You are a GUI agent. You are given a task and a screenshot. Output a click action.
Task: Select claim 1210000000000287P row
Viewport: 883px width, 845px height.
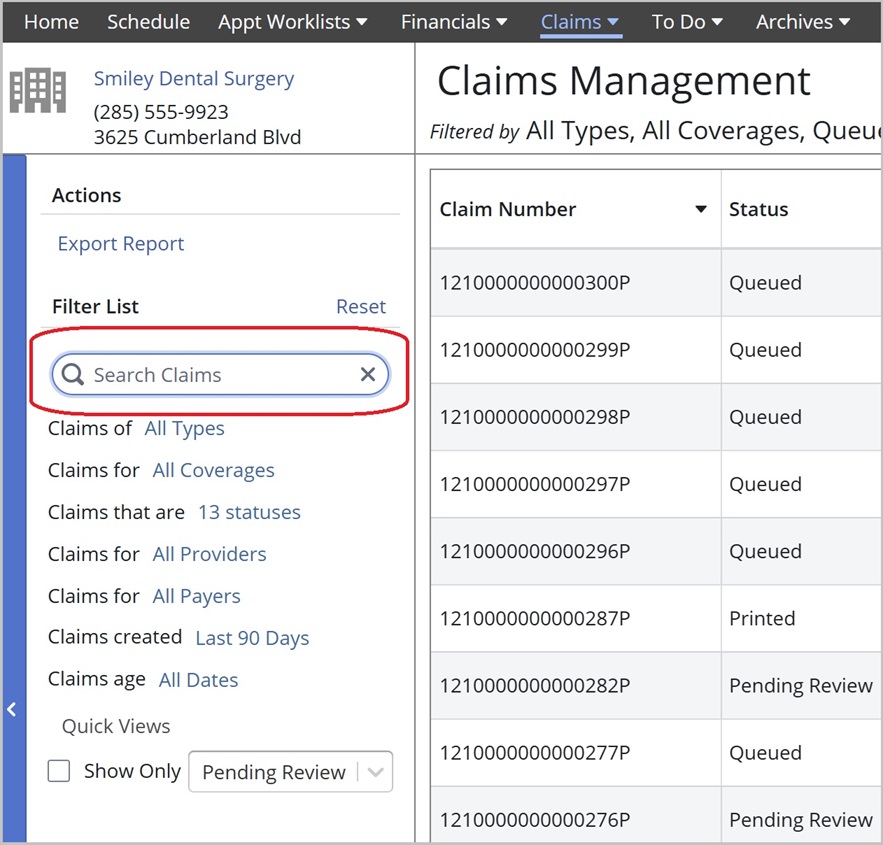click(x=656, y=618)
